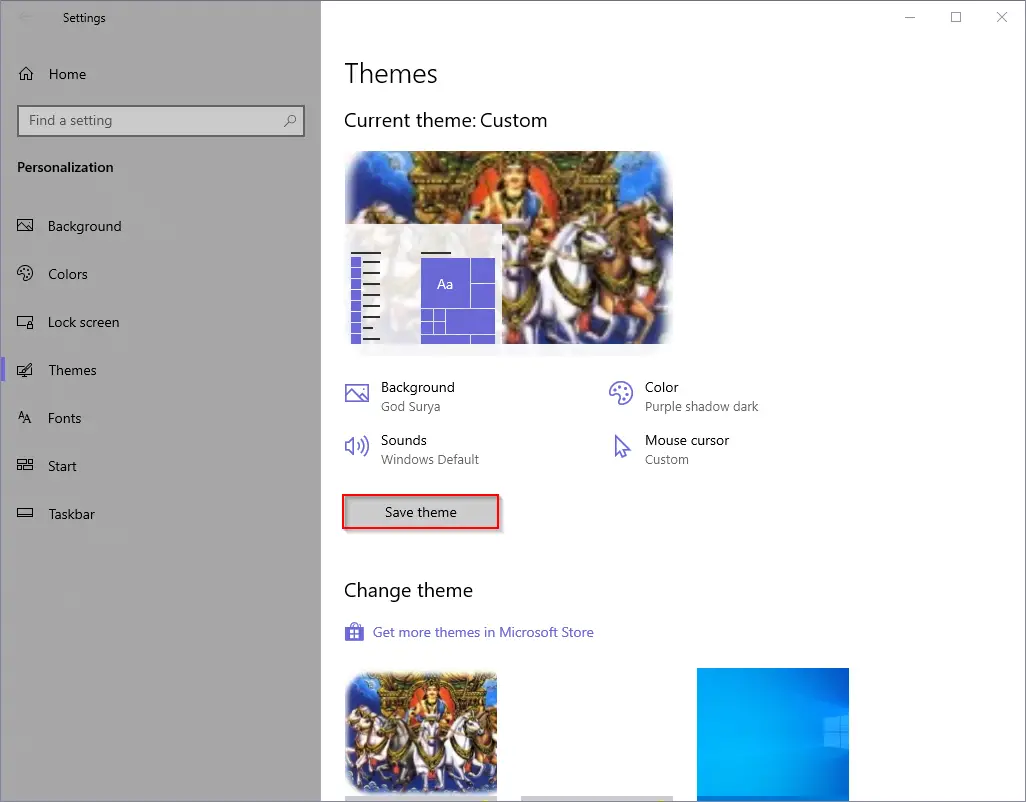Click the Background picture icon in sidebar

(x=25, y=226)
